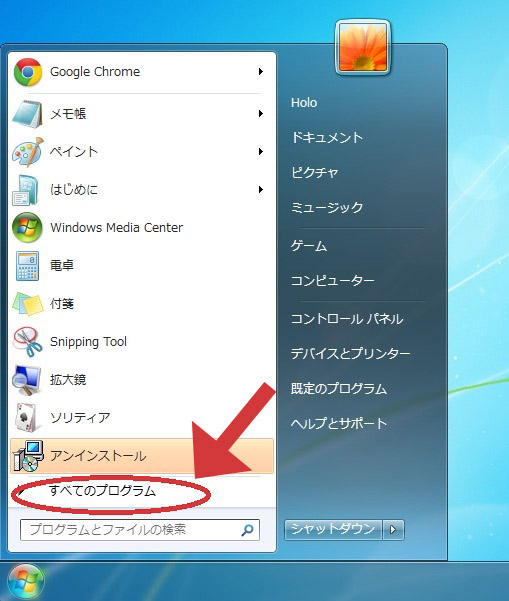Screen dimensions: 509x601
Task: Click the シャットダウン button
Action: coord(333,530)
